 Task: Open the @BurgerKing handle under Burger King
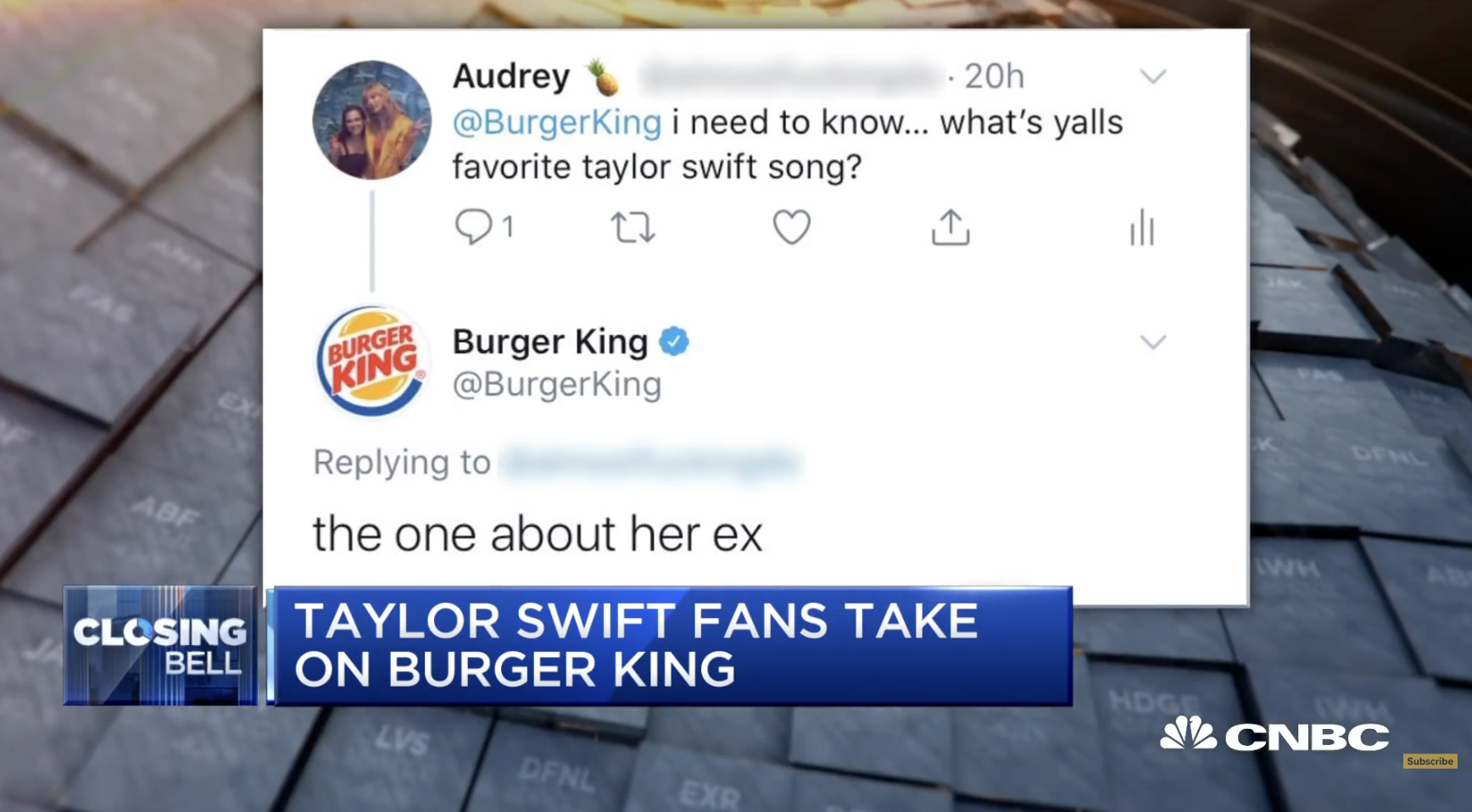[x=557, y=384]
